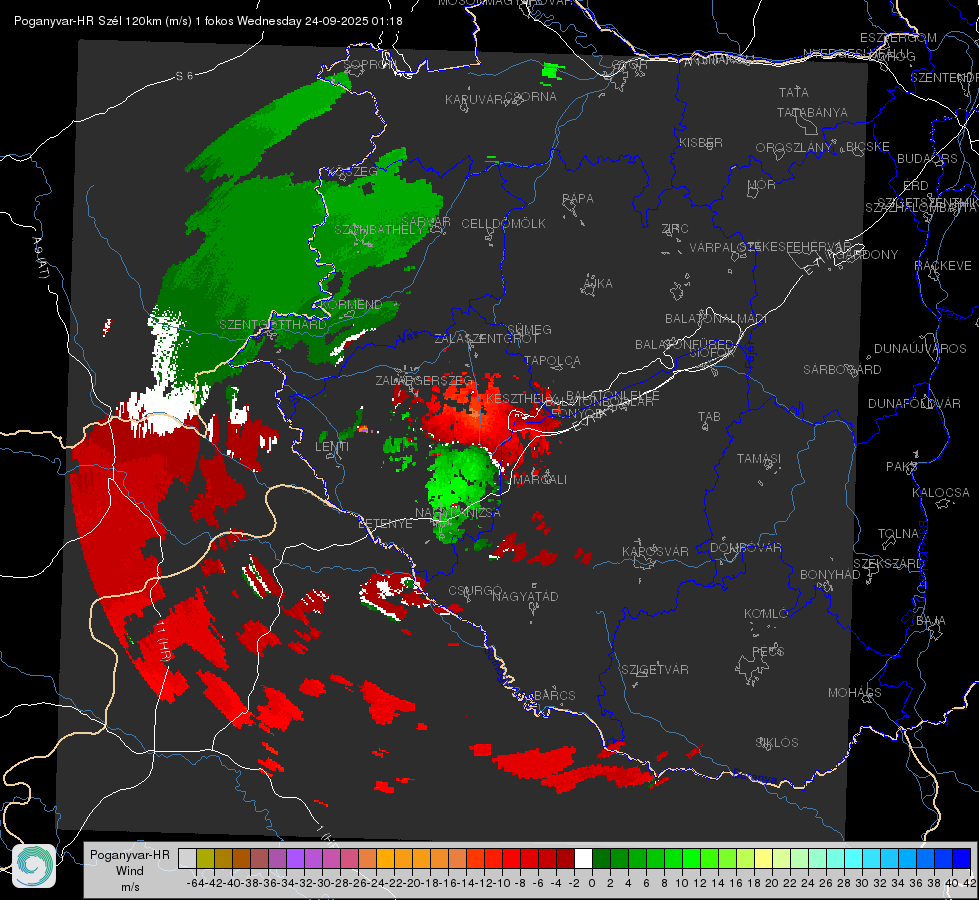Click the KAPOSVÁR city label
This screenshot has height=900, width=979.
click(x=655, y=551)
